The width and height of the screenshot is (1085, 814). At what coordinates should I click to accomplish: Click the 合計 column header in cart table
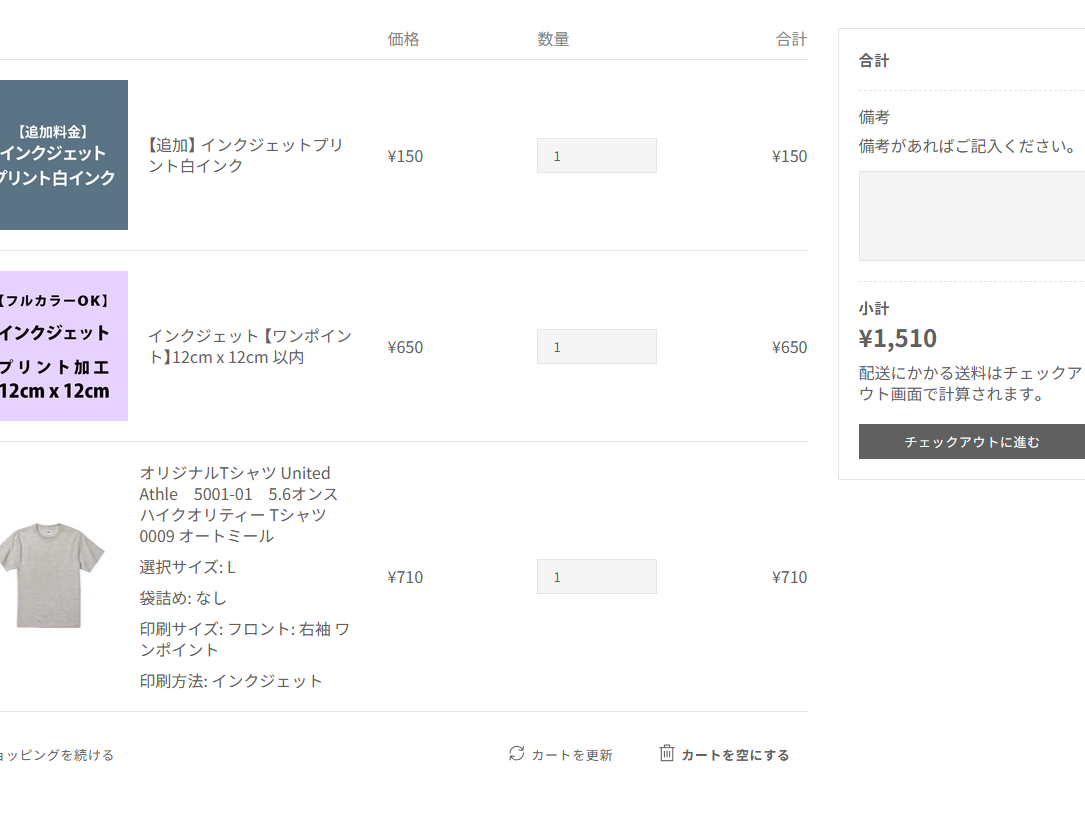click(x=791, y=40)
